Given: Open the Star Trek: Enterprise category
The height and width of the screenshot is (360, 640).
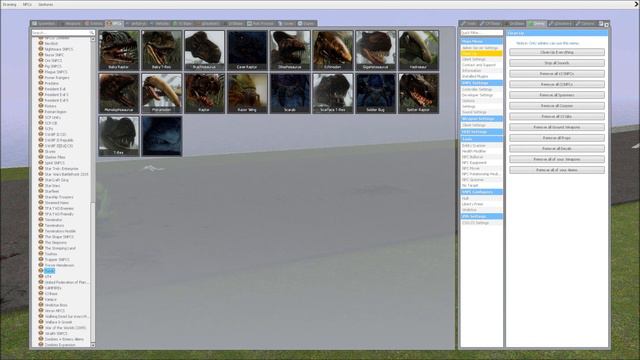Looking at the screenshot, I should coord(61,169).
